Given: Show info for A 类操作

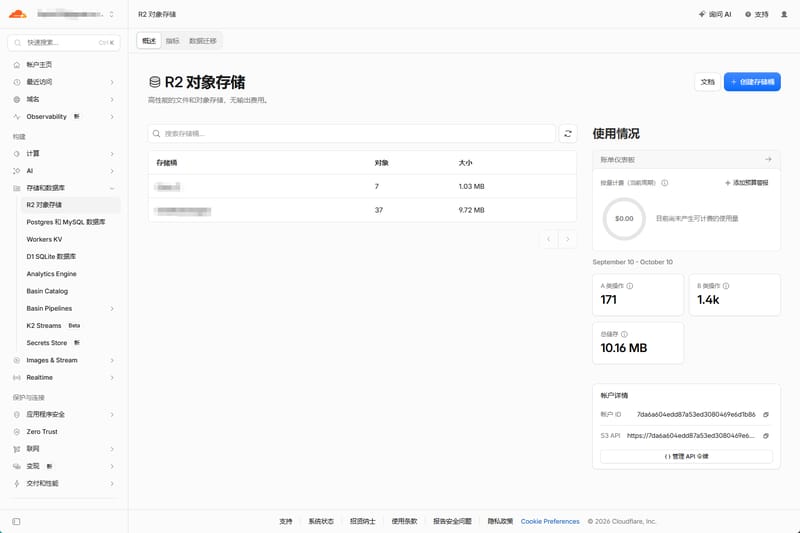Looking at the screenshot, I should click(x=630, y=286).
